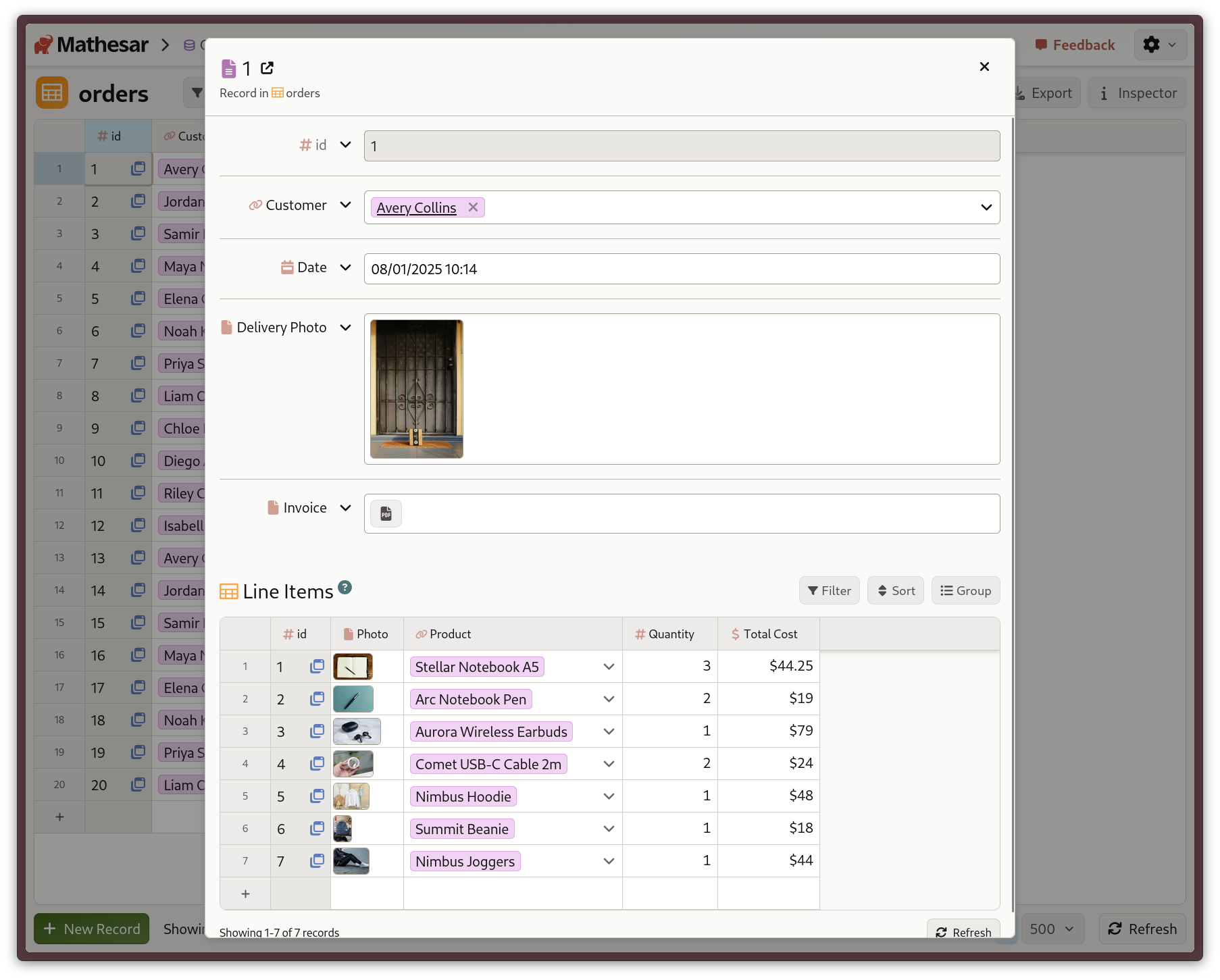The height and width of the screenshot is (980, 1220).
Task: Open the Inspector panel
Action: [x=1138, y=93]
